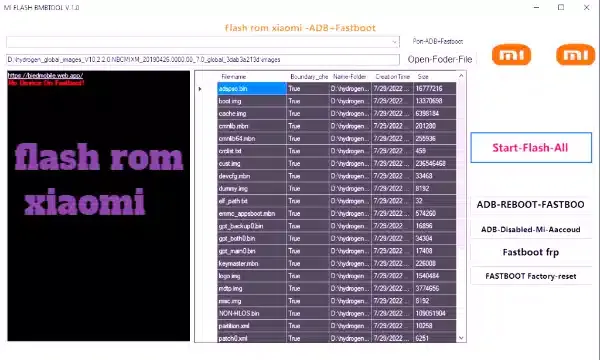This screenshot has height=360, width=600.
Task: Click the left orange Mi logo icon
Action: tap(511, 55)
